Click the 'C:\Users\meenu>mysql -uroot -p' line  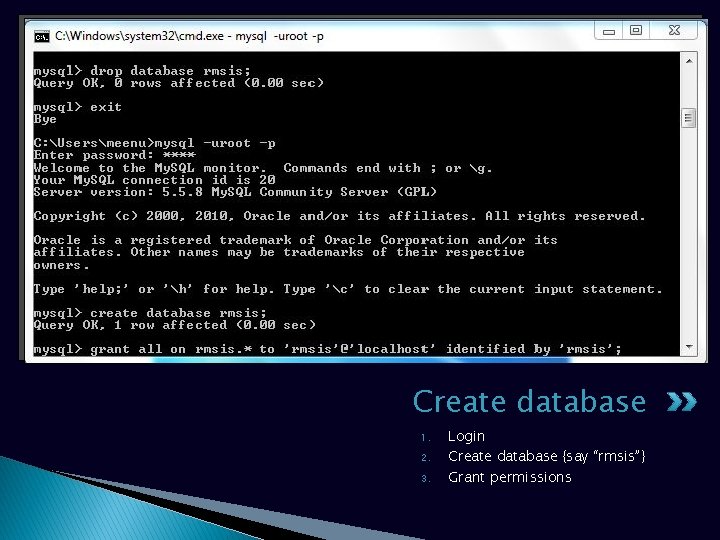(154, 143)
